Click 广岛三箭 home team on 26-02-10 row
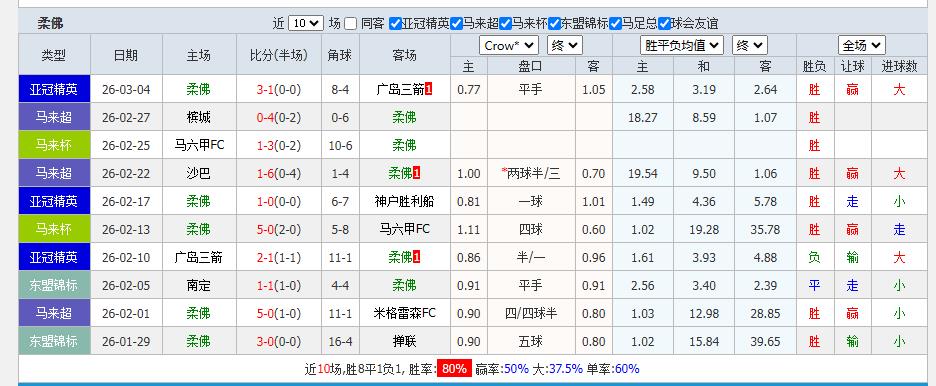The width and height of the screenshot is (936, 386). (x=199, y=258)
